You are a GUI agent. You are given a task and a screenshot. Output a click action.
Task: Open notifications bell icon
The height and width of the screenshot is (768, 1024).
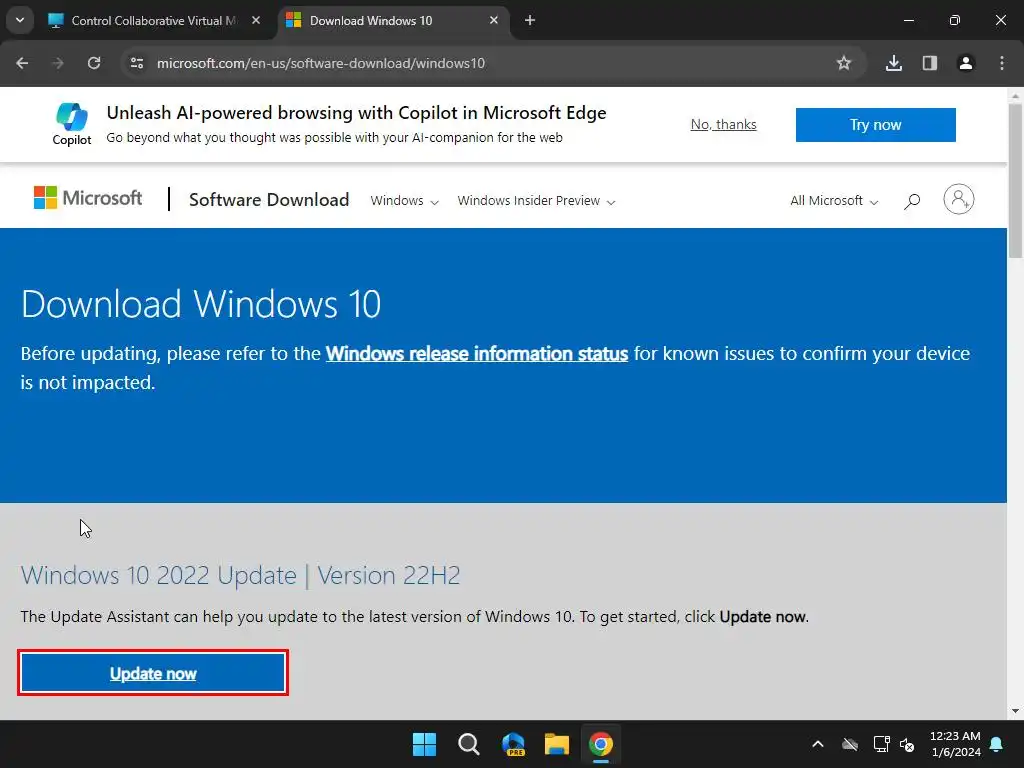(997, 744)
